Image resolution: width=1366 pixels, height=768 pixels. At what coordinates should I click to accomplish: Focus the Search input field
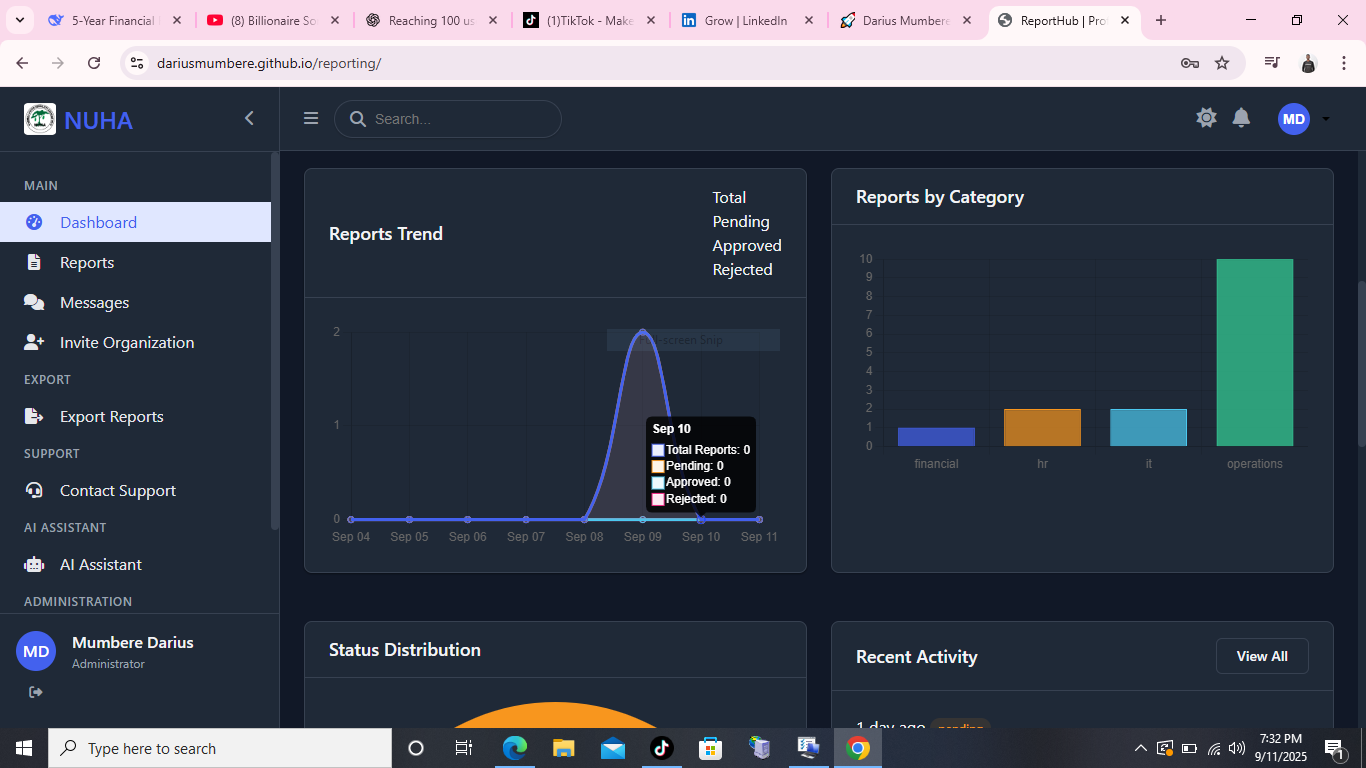[x=448, y=119]
